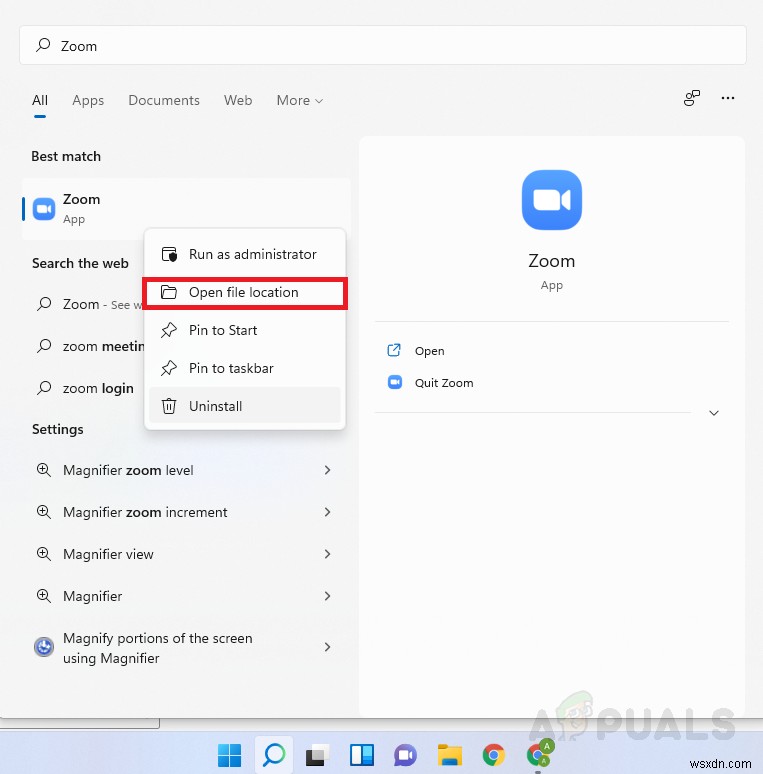The height and width of the screenshot is (774, 763).
Task: Open the 'Magnifier zoom increment' setting
Action: [x=186, y=512]
